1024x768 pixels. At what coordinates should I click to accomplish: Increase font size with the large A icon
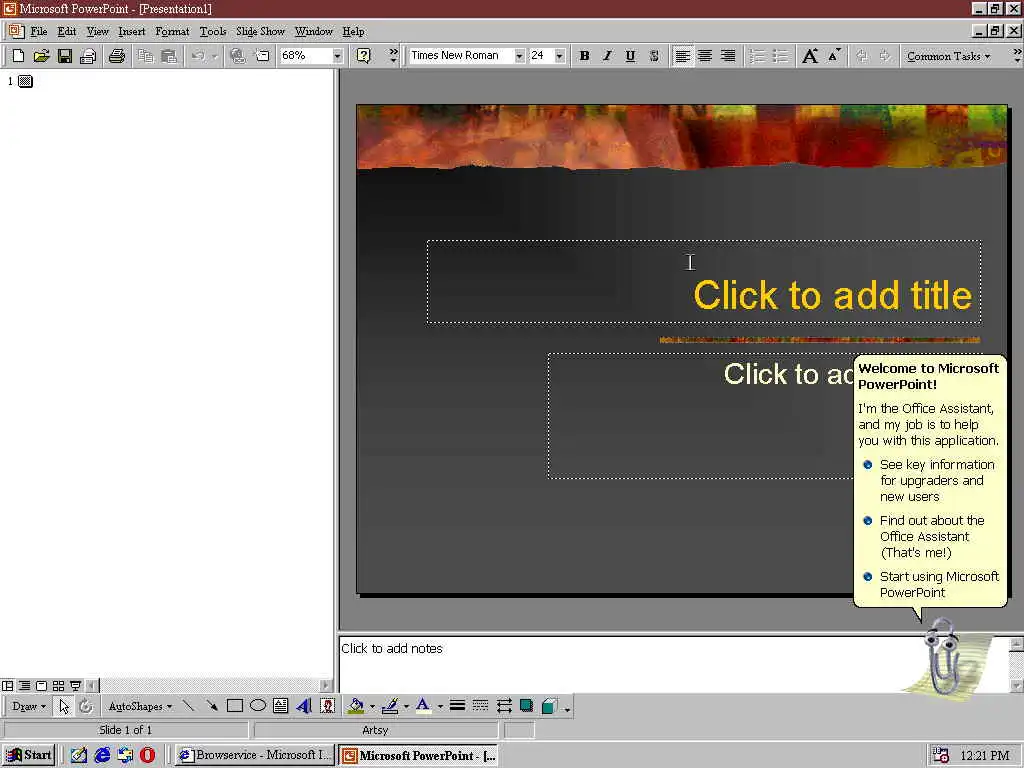pyautogui.click(x=810, y=56)
